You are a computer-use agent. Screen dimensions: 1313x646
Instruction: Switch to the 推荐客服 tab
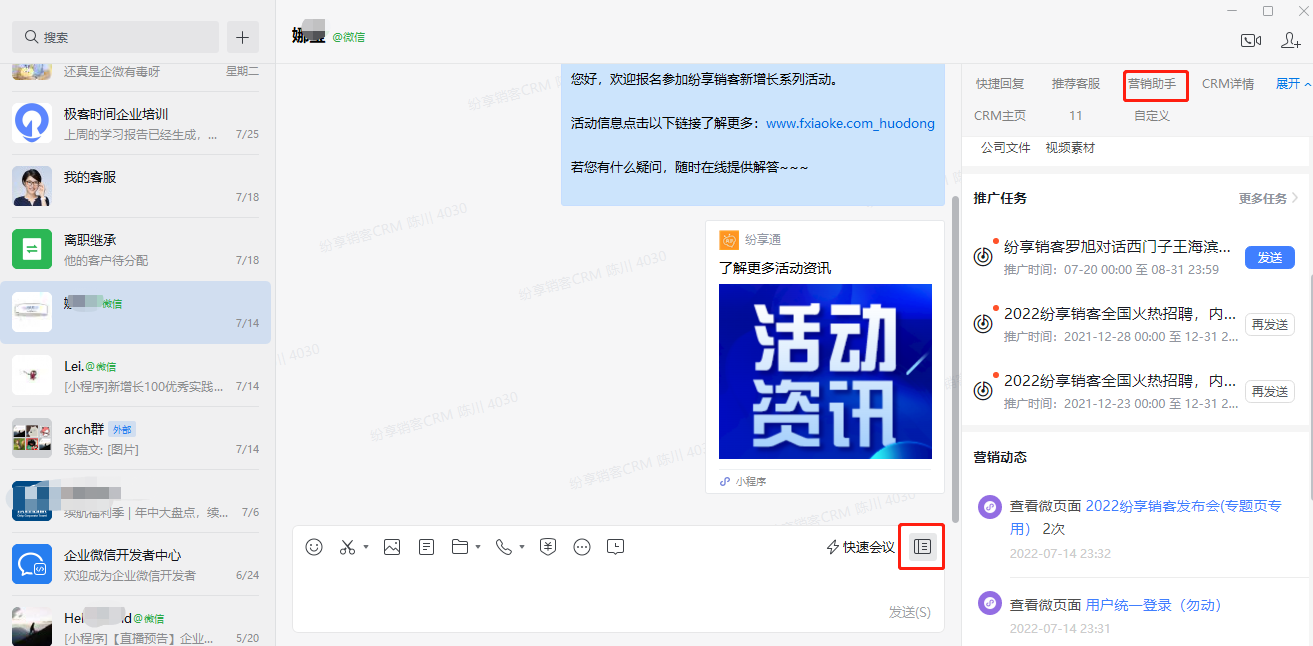point(1076,84)
